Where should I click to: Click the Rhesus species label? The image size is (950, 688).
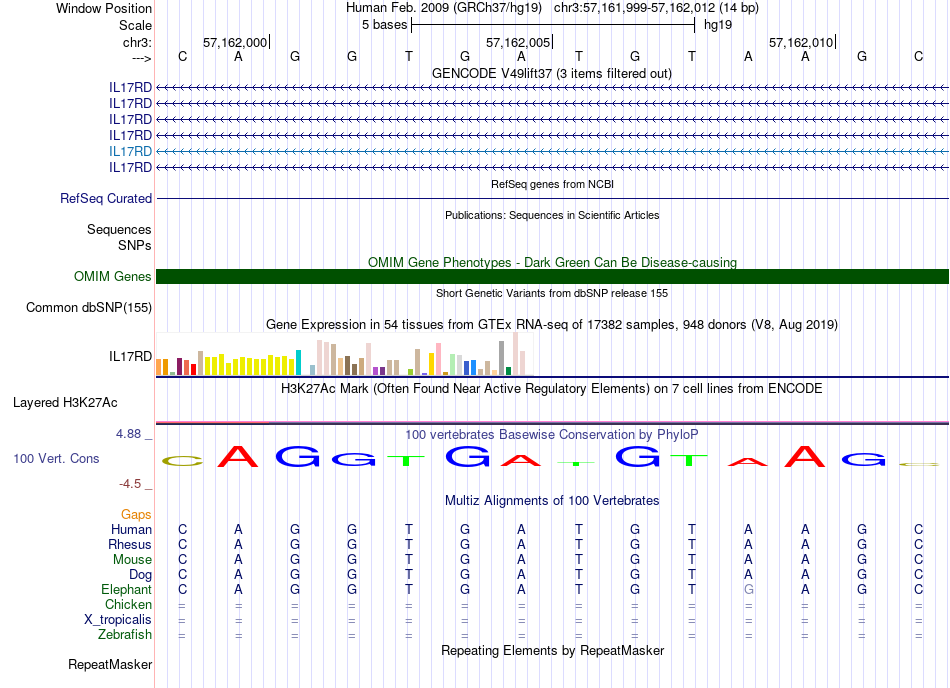(130, 544)
